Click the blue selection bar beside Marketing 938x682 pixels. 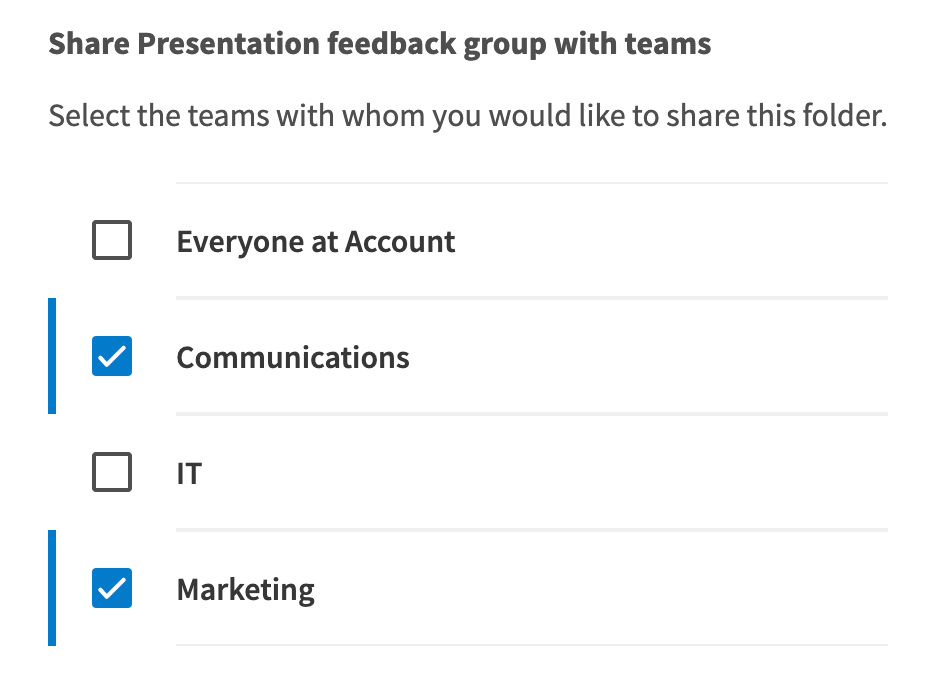(52, 588)
